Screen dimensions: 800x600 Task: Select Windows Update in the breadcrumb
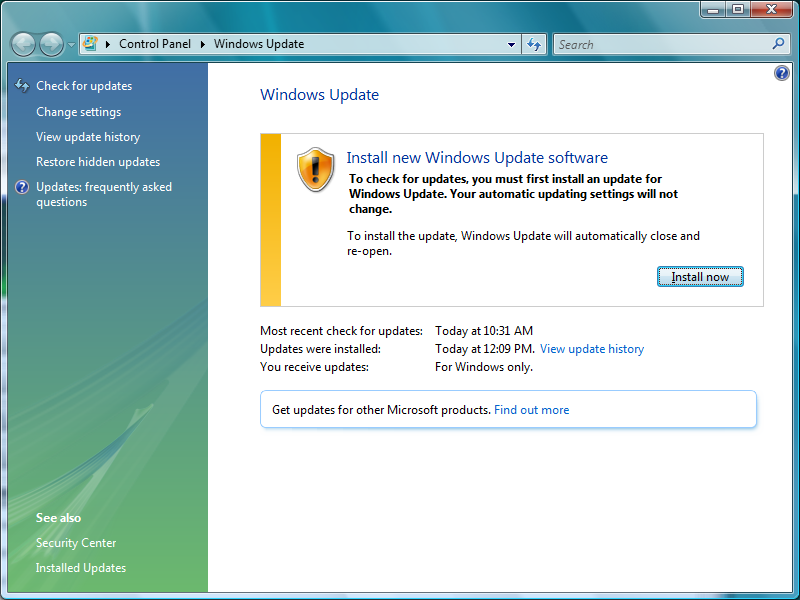(259, 44)
